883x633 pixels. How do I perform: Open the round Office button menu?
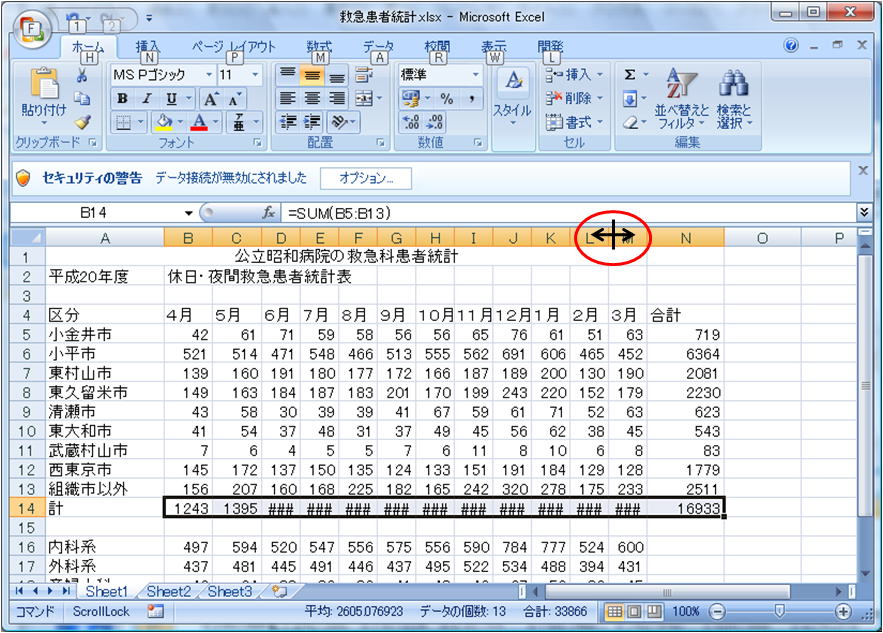click(31, 28)
